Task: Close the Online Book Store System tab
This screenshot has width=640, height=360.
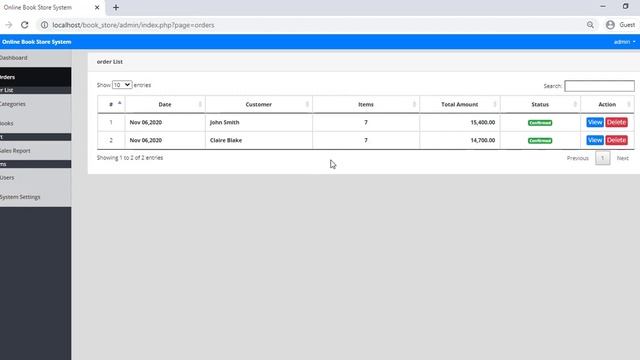Action: pyautogui.click(x=97, y=7)
